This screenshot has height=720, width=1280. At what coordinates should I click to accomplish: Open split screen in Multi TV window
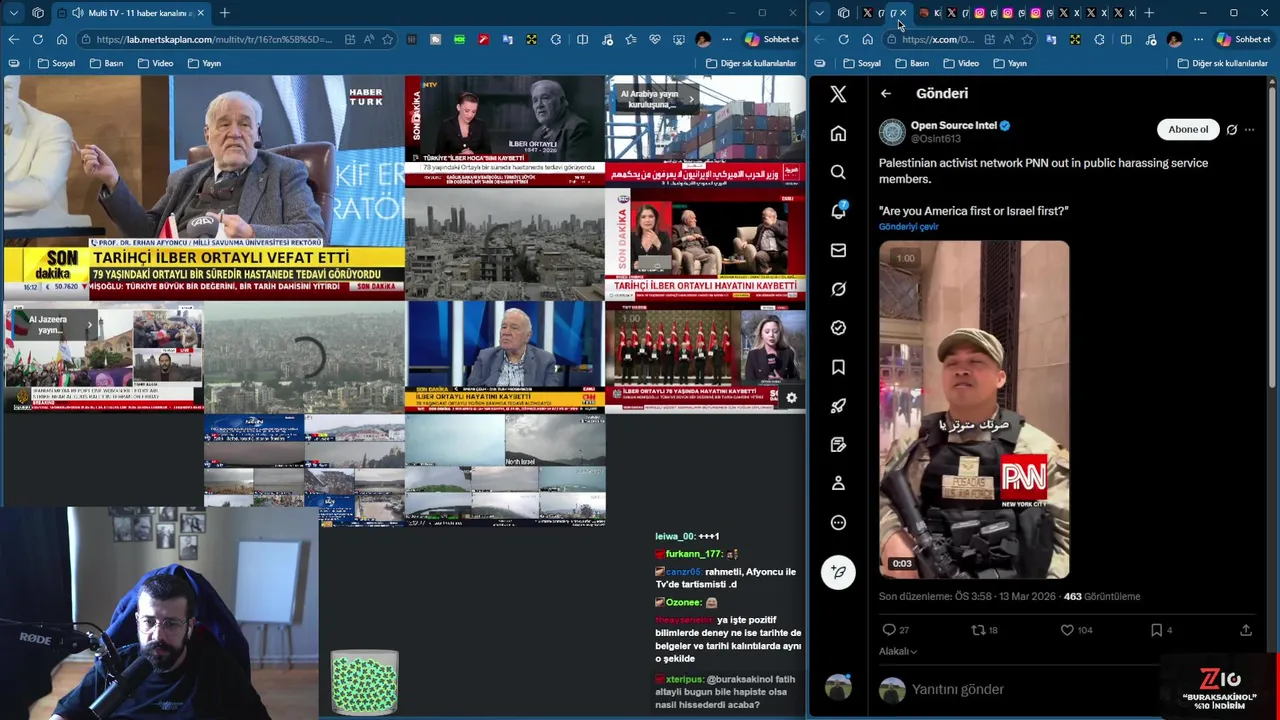pyautogui.click(x=582, y=39)
